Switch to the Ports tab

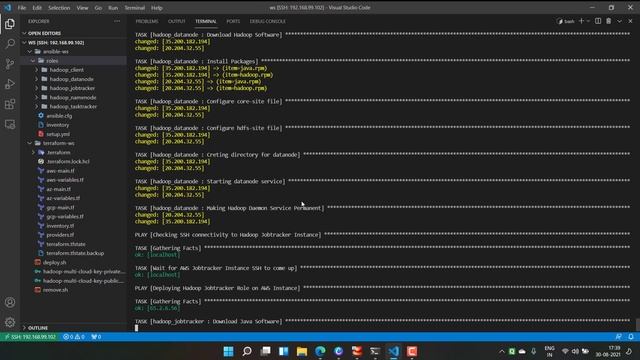(x=233, y=21)
